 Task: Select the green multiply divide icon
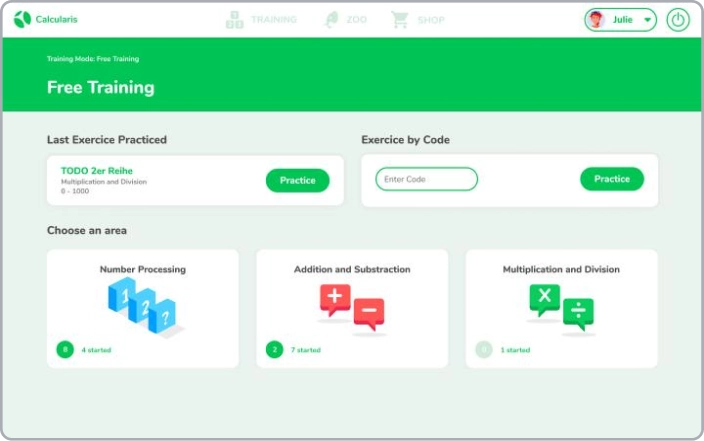click(x=561, y=307)
